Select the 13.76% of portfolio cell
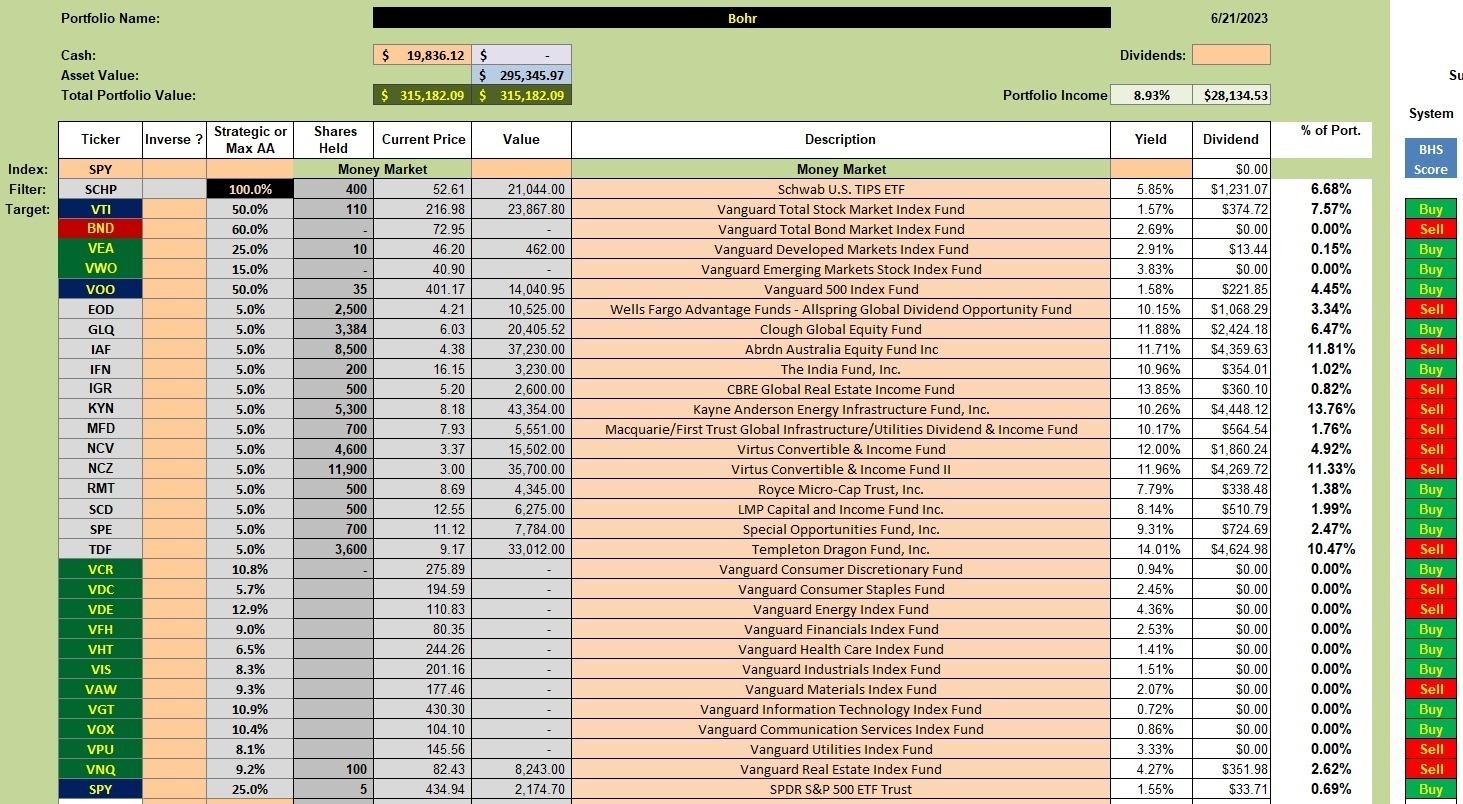This screenshot has height=804, width=1463. (x=1331, y=409)
